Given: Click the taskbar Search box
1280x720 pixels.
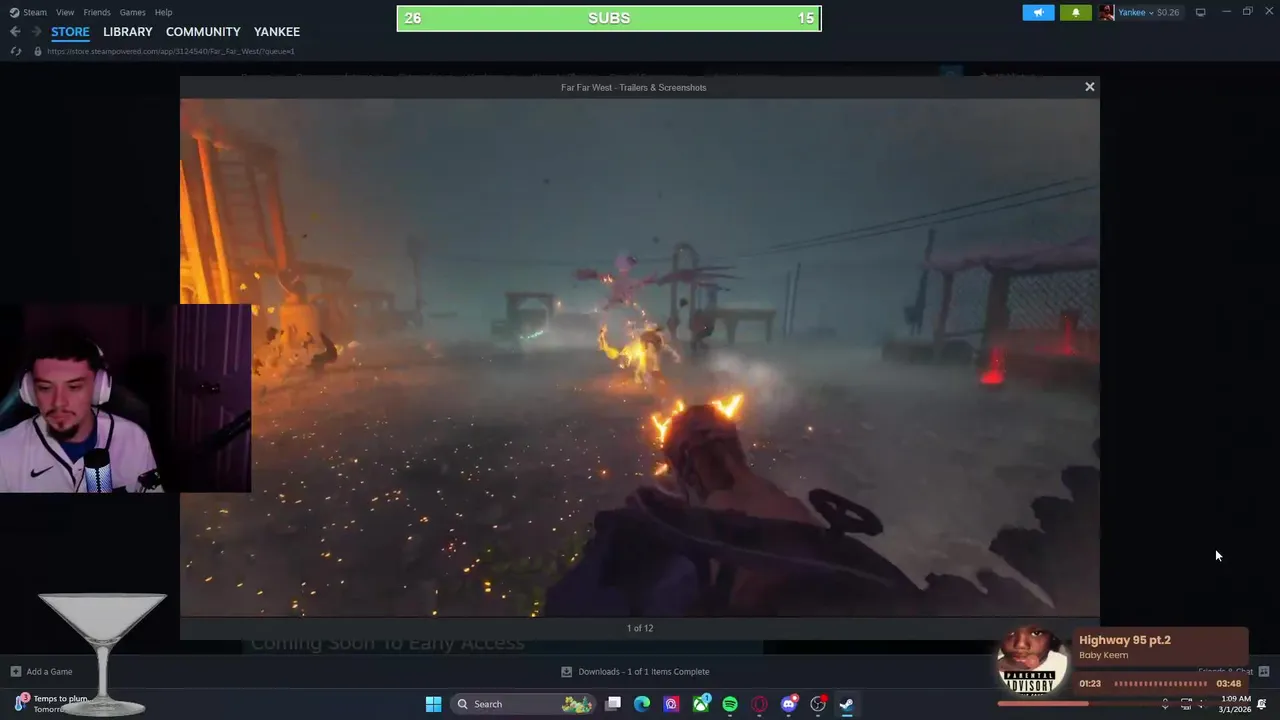Looking at the screenshot, I should point(523,704).
